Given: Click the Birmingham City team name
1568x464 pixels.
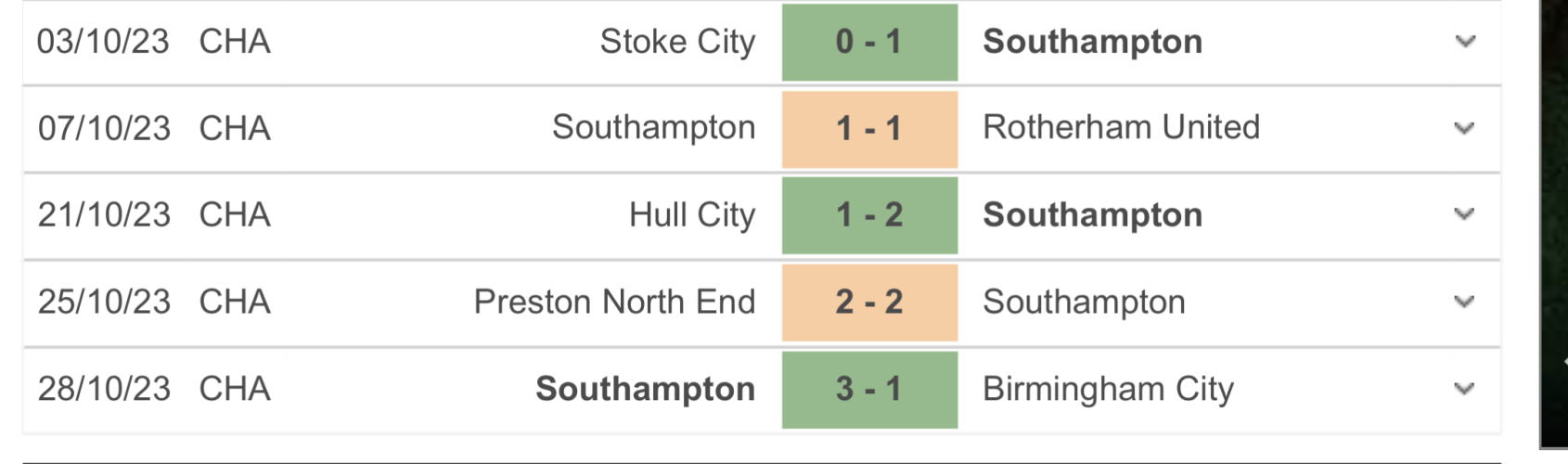Looking at the screenshot, I should (x=1108, y=389).
